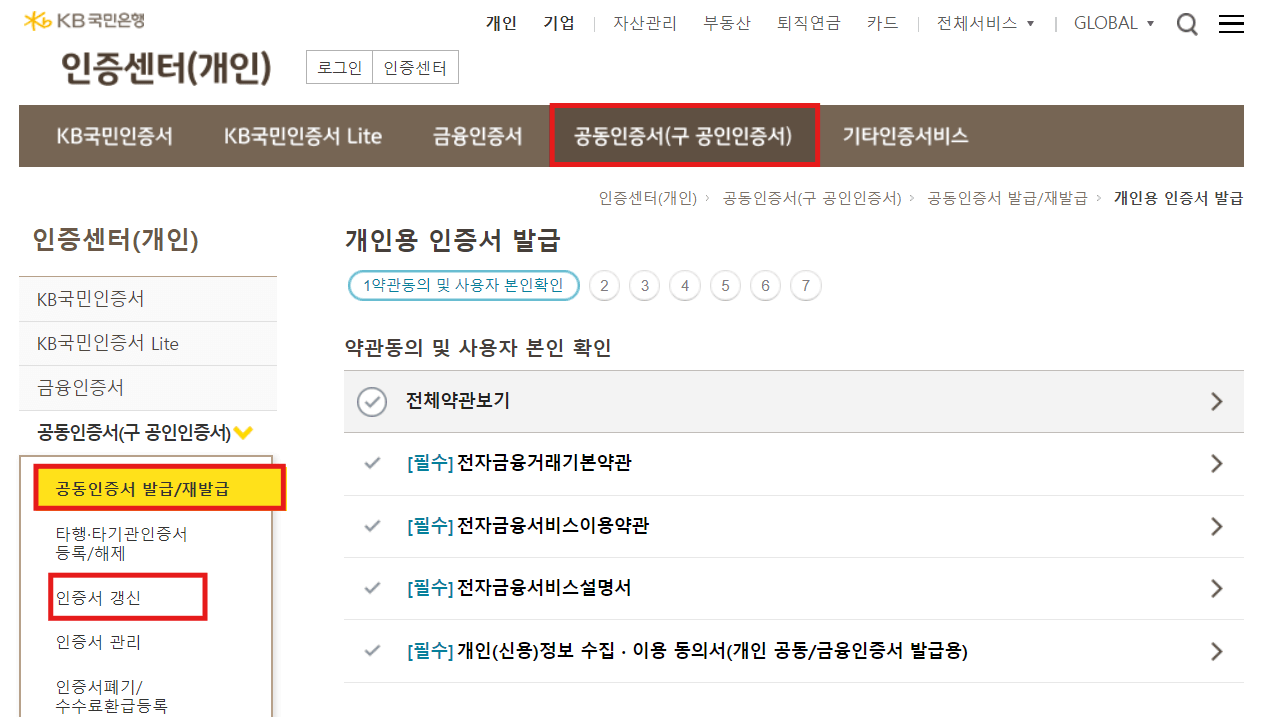Click step 2 circle indicator
The width and height of the screenshot is (1270, 717).
coord(605,286)
